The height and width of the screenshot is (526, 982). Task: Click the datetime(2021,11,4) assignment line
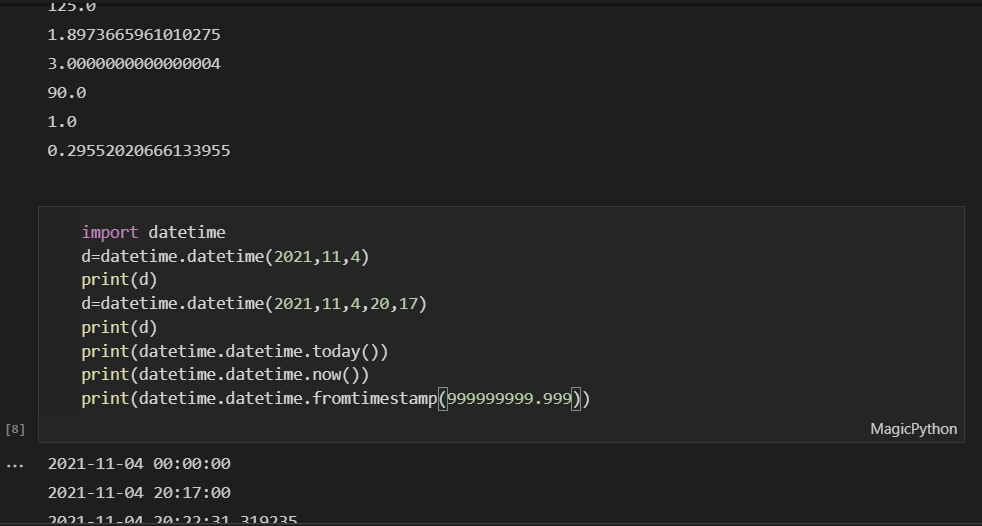[x=225, y=257]
